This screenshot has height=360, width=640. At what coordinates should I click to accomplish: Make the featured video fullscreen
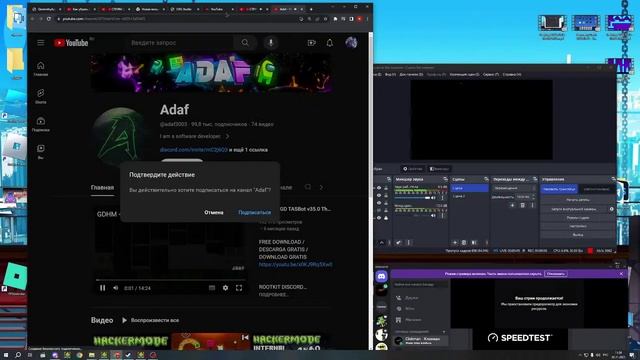click(239, 288)
